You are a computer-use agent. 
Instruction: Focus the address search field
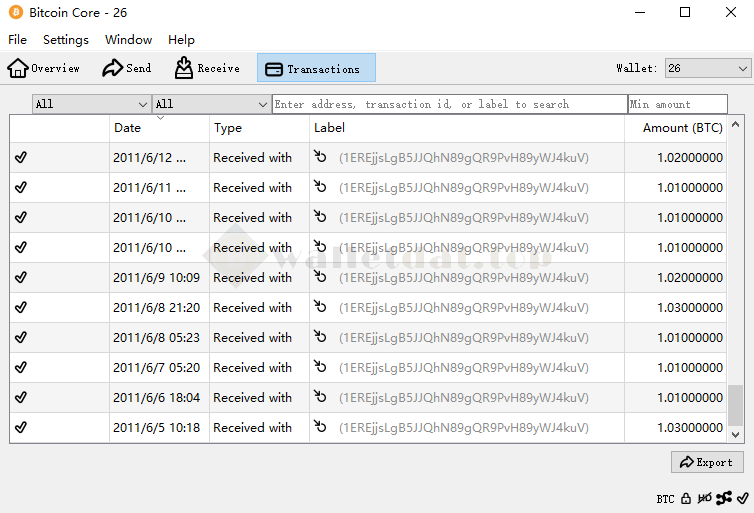point(449,104)
